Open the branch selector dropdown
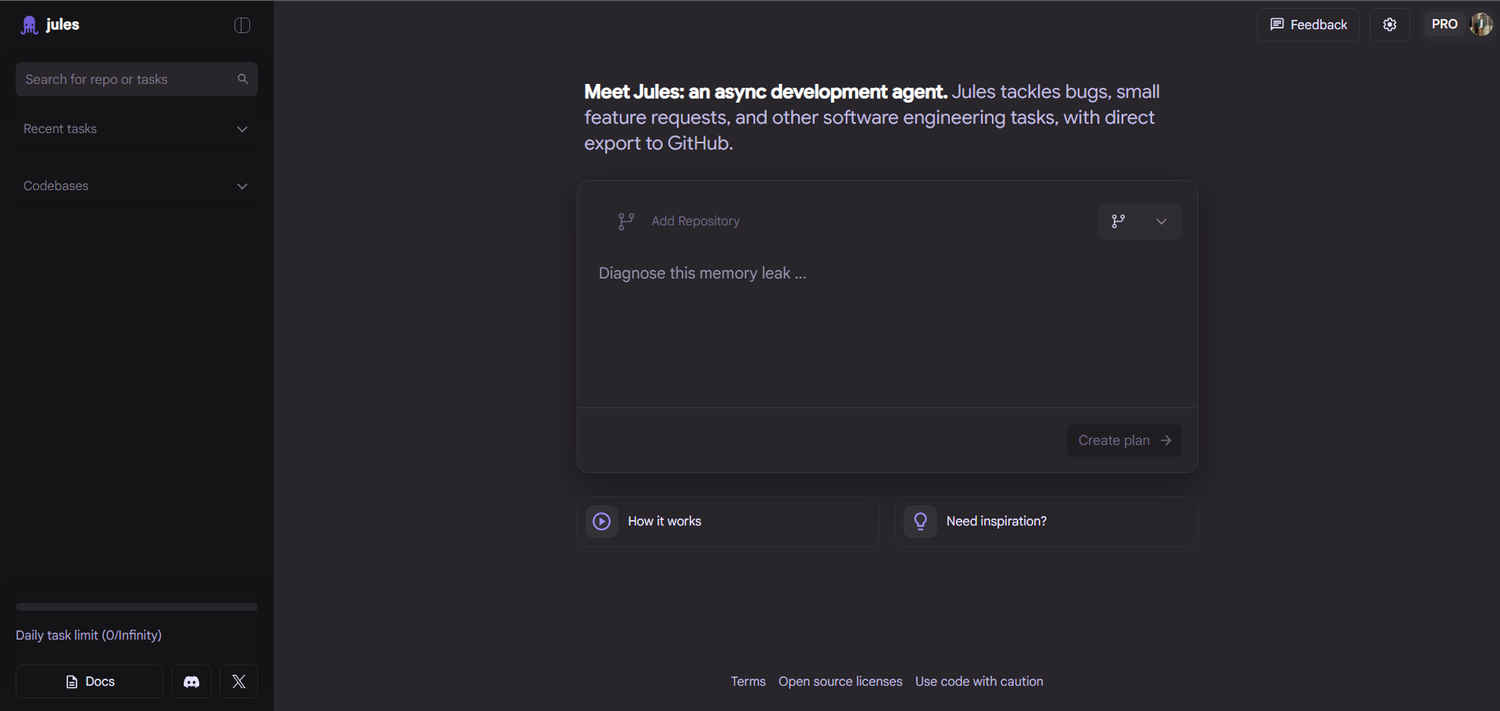 [1139, 221]
